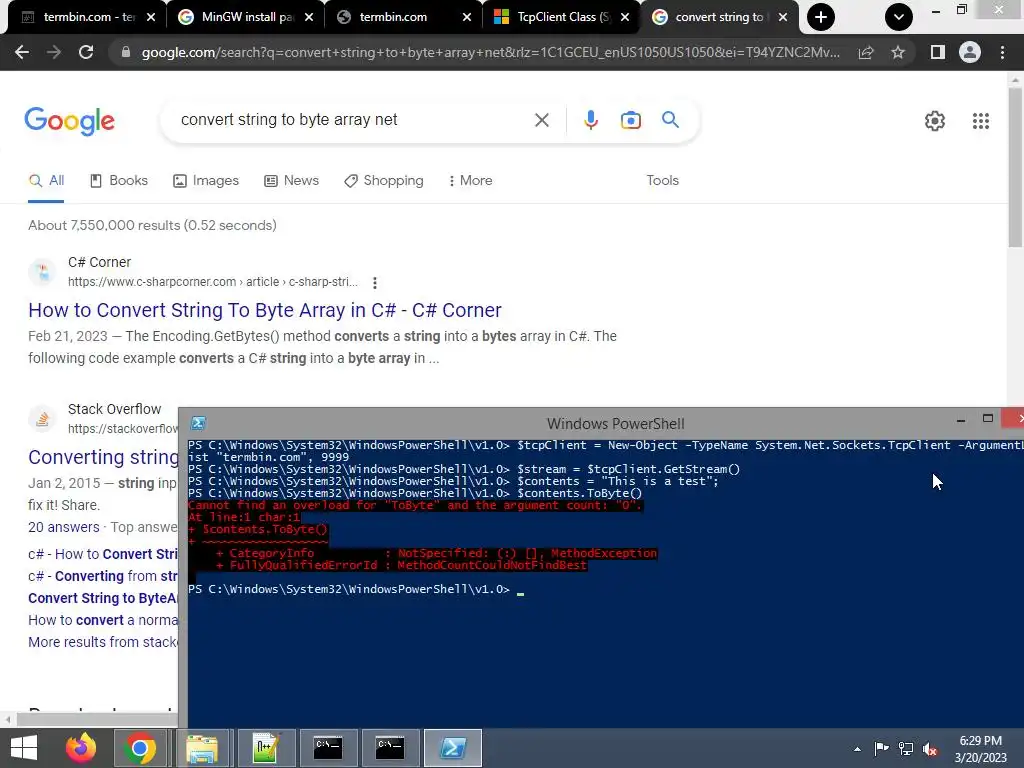Select the Images search filter

click(x=206, y=181)
